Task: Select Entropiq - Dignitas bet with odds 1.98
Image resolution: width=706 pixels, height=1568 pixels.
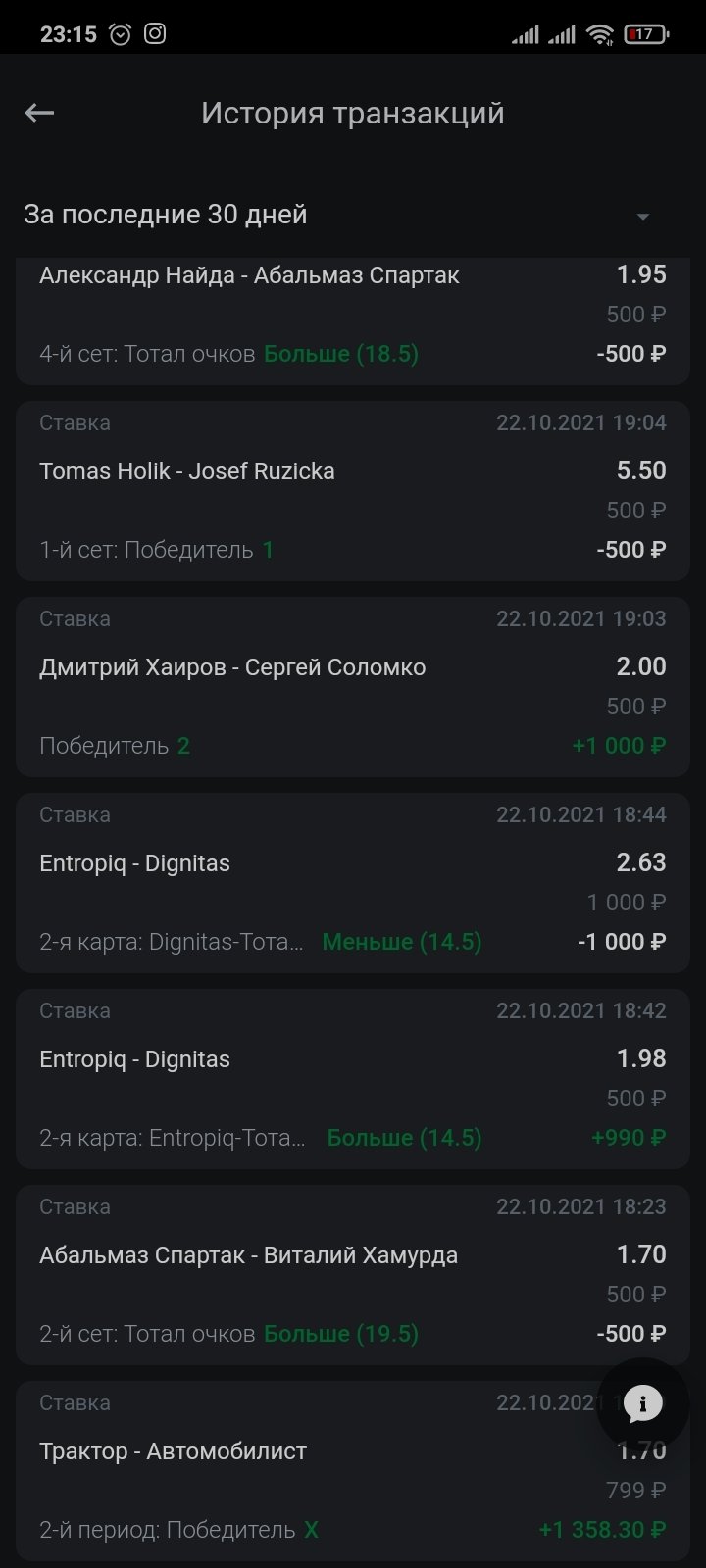Action: (x=353, y=1078)
